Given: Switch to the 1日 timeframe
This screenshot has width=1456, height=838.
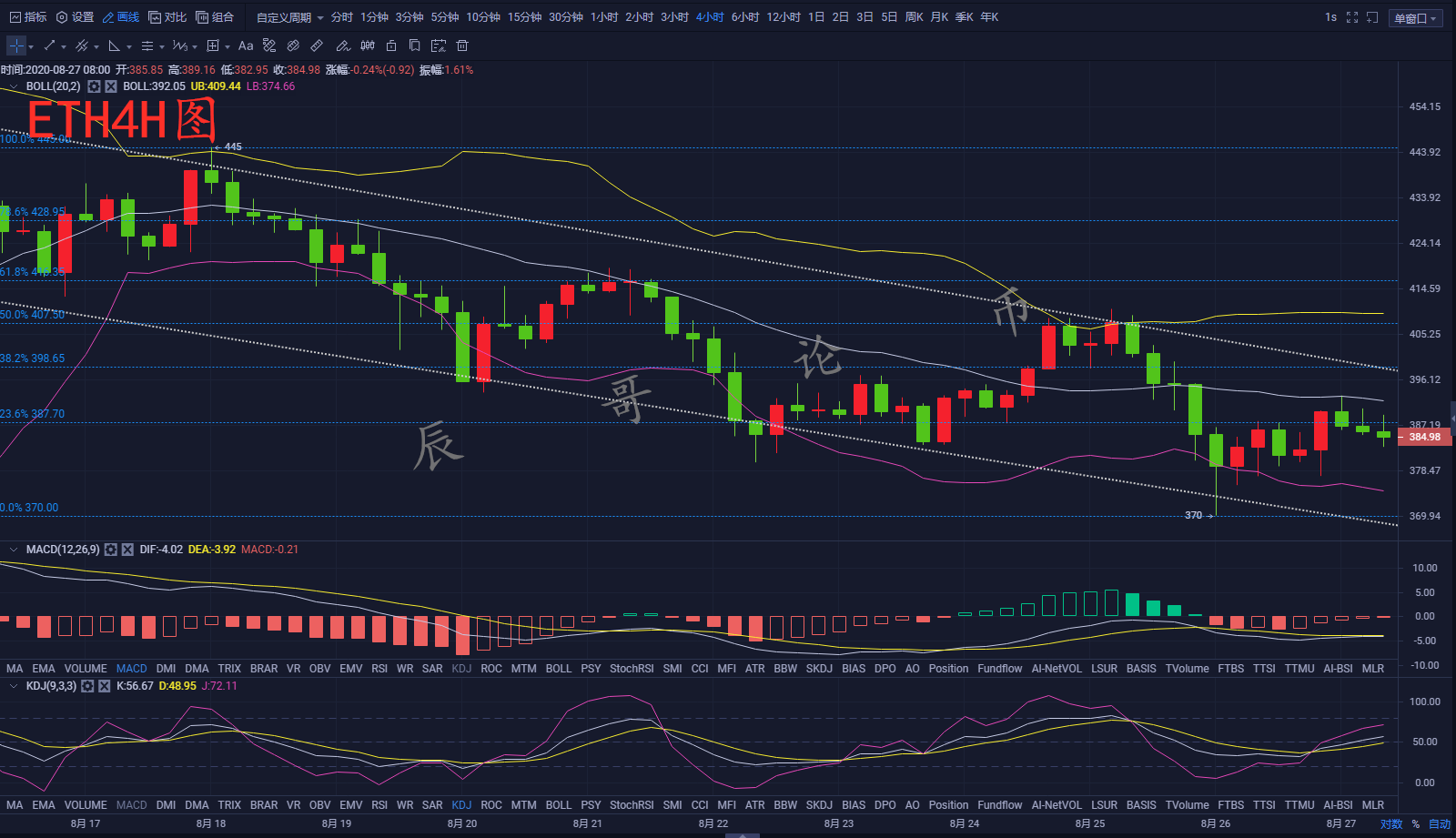Looking at the screenshot, I should coord(816,17).
